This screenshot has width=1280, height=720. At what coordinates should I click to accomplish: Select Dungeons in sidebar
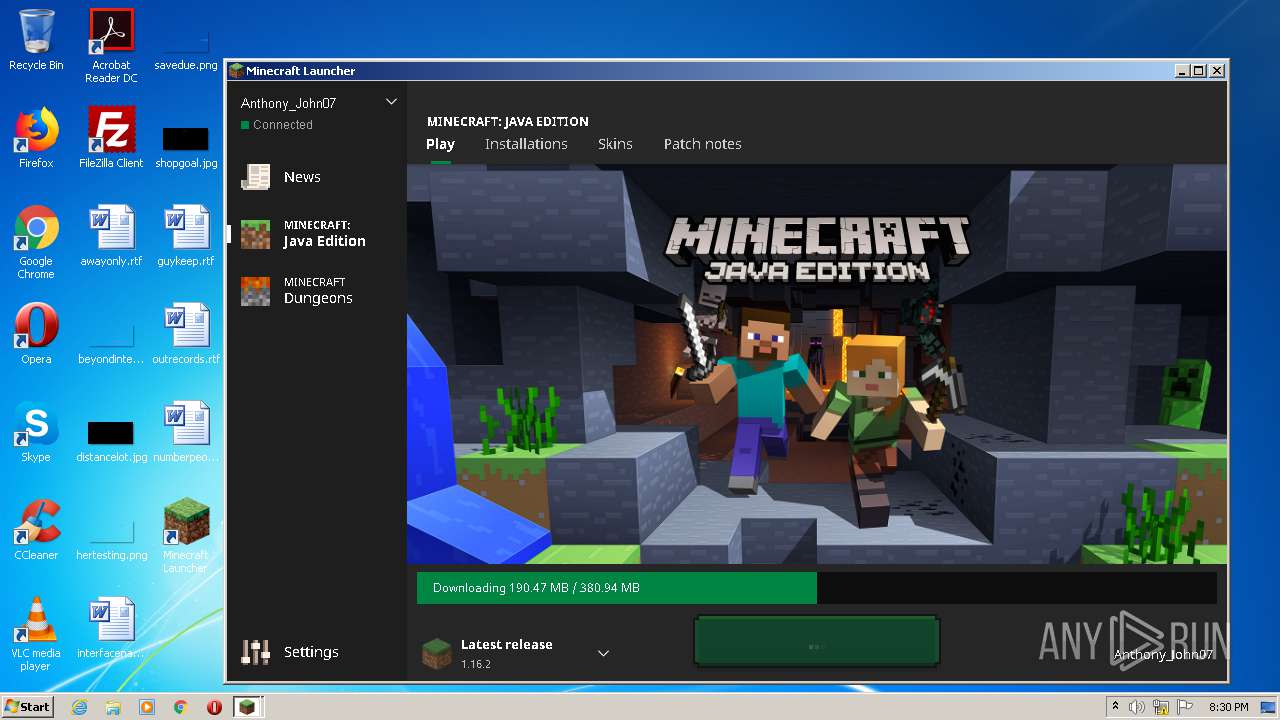[x=318, y=291]
